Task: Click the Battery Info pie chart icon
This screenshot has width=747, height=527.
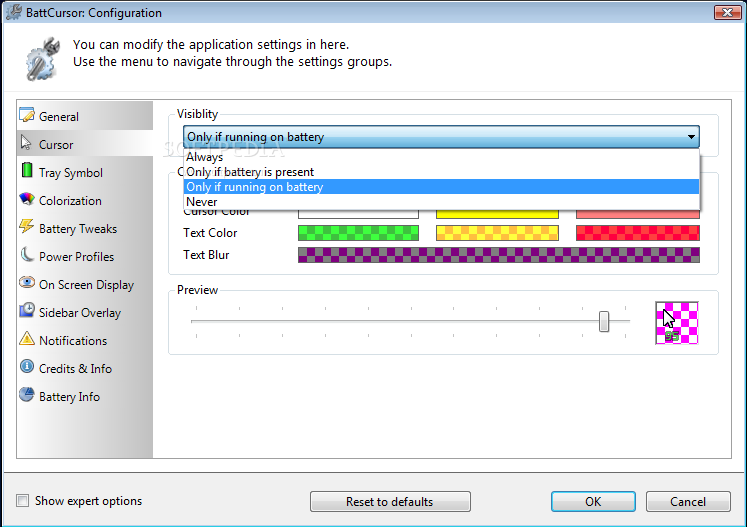Action: [27, 395]
